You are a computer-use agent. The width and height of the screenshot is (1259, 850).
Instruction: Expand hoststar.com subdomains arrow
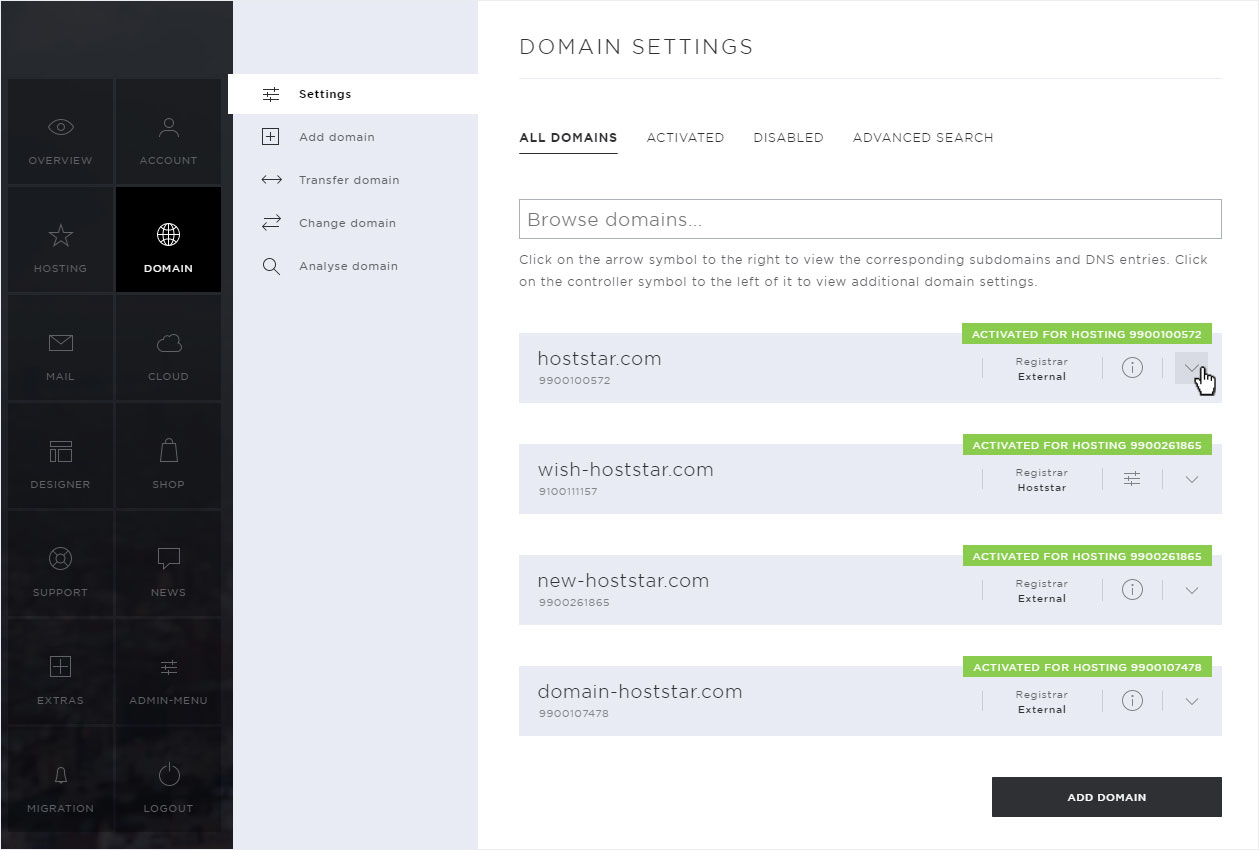coord(1191,368)
